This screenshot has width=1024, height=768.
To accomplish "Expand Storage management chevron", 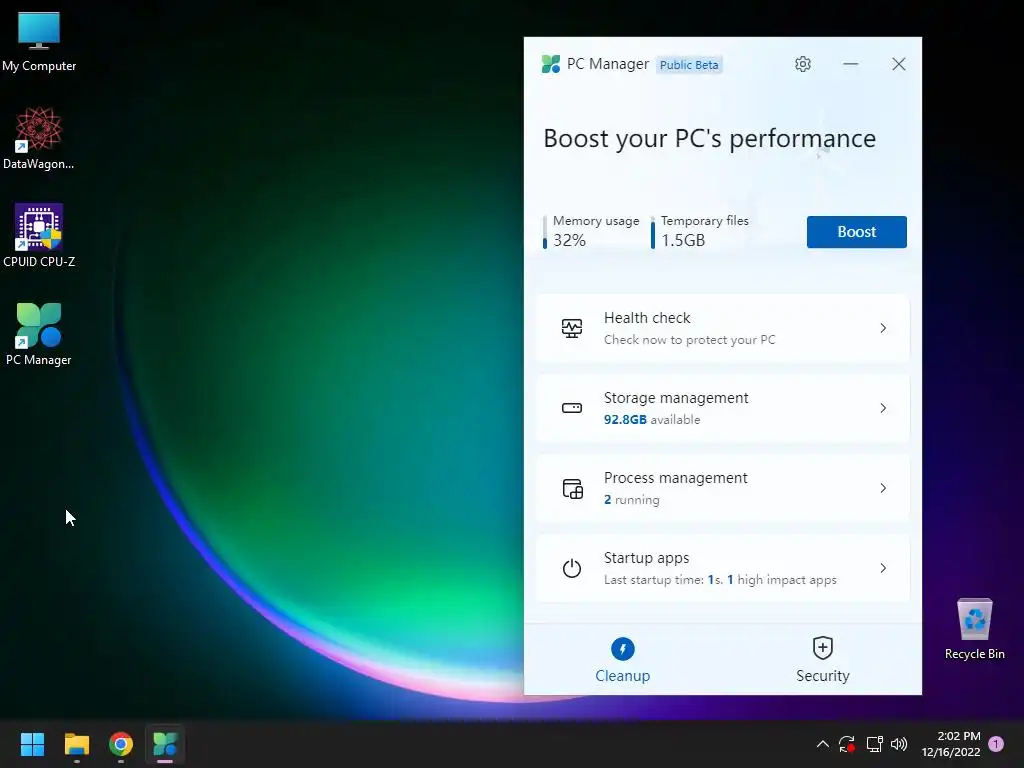I will pyautogui.click(x=883, y=408).
